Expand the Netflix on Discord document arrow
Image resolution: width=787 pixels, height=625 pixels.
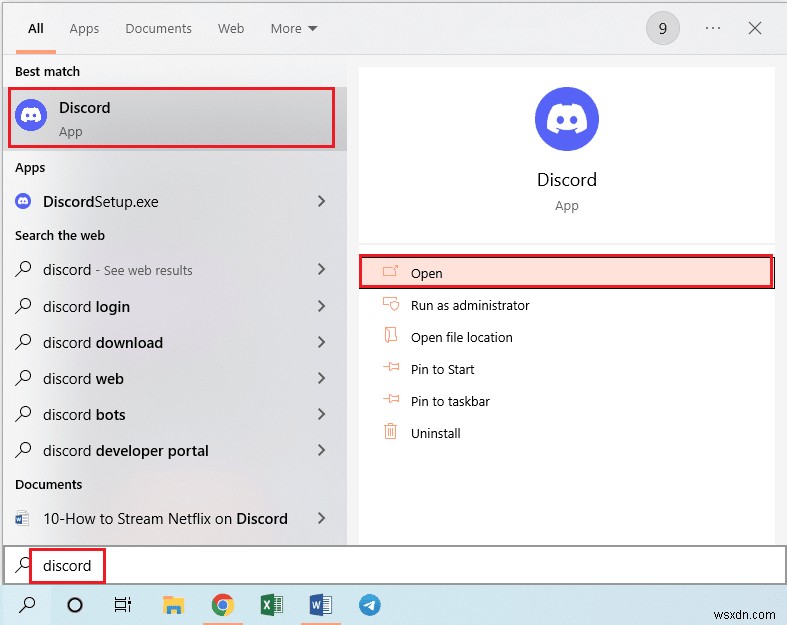click(322, 518)
